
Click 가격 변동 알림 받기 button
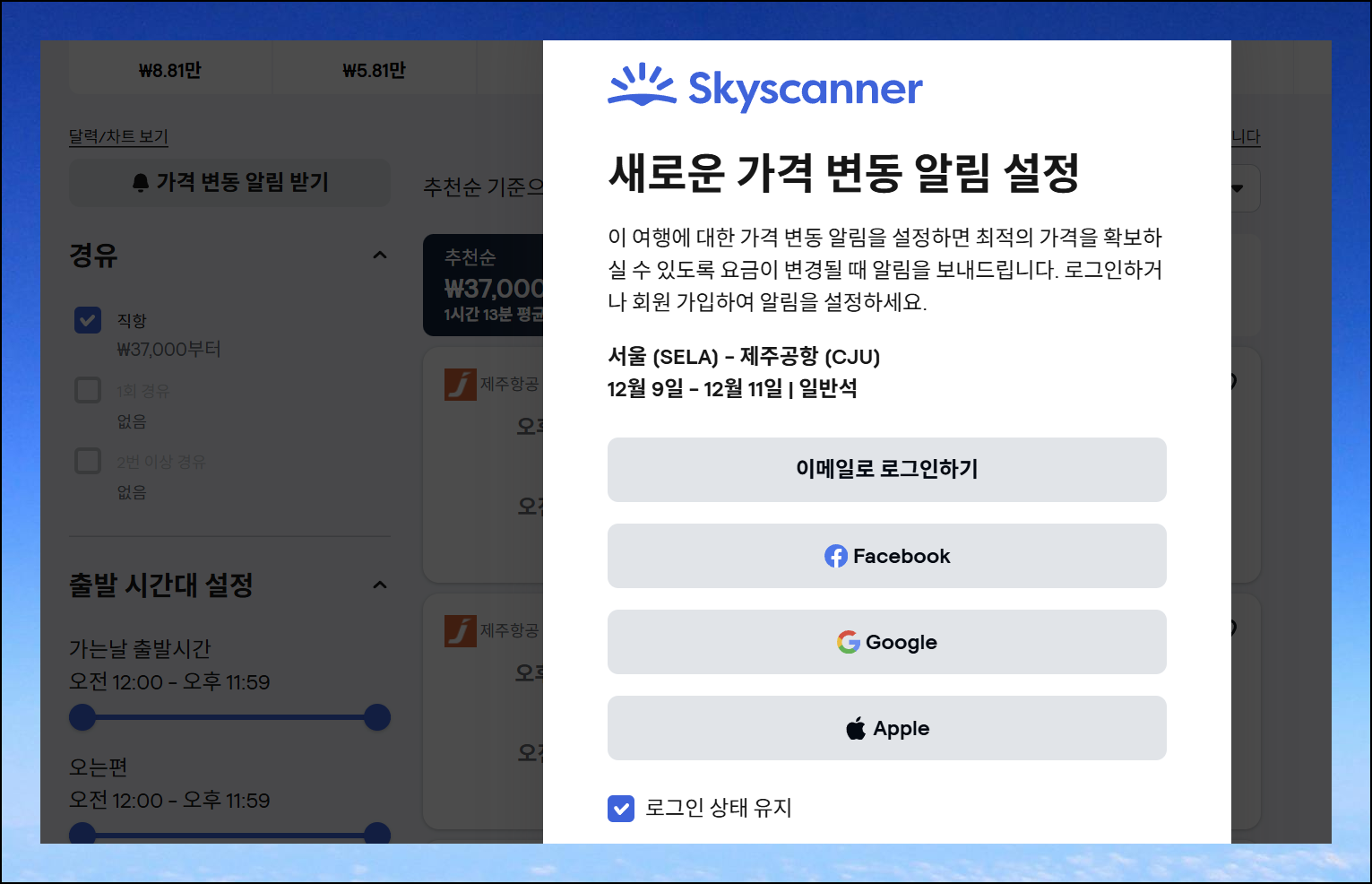click(229, 183)
